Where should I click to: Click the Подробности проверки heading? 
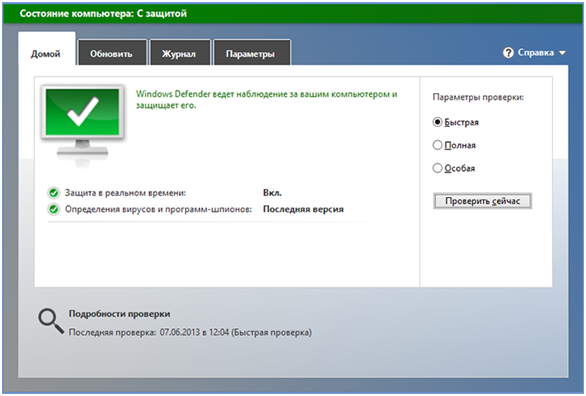pyautogui.click(x=119, y=314)
